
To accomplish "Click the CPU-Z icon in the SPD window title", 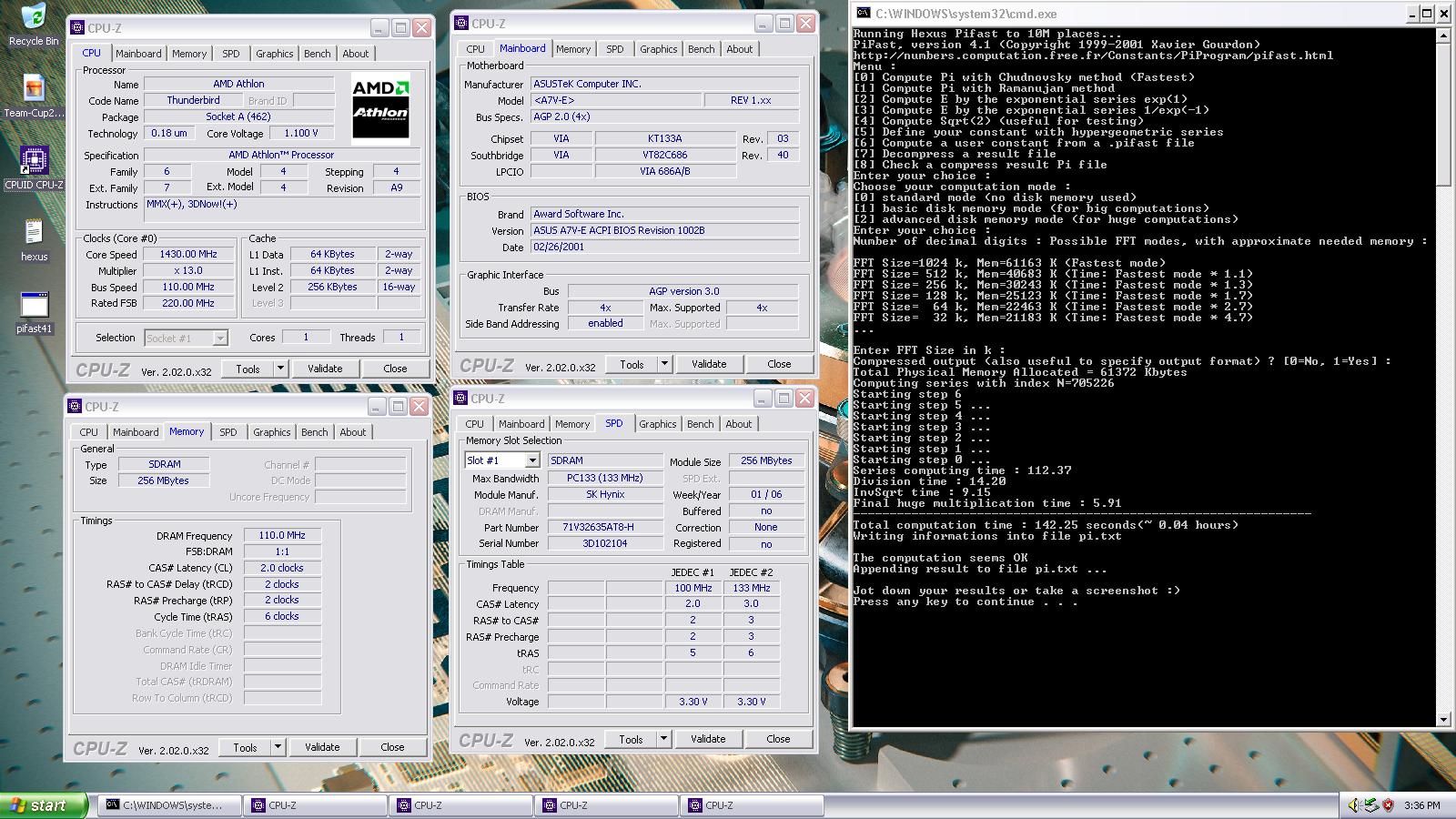I will click(461, 399).
